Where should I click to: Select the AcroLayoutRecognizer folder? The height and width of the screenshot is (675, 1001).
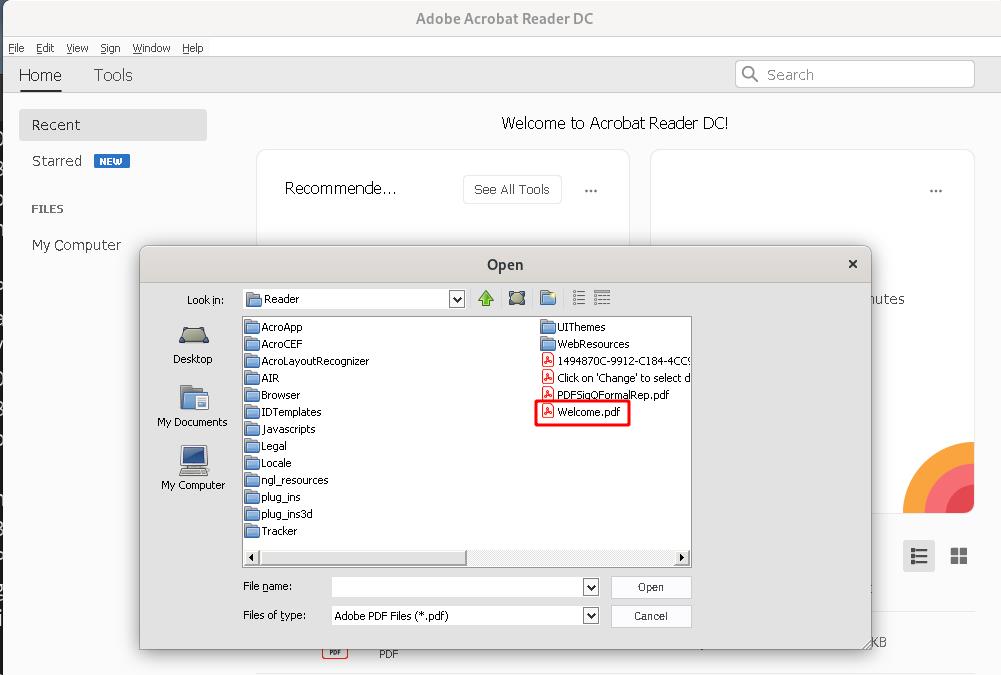coord(307,361)
